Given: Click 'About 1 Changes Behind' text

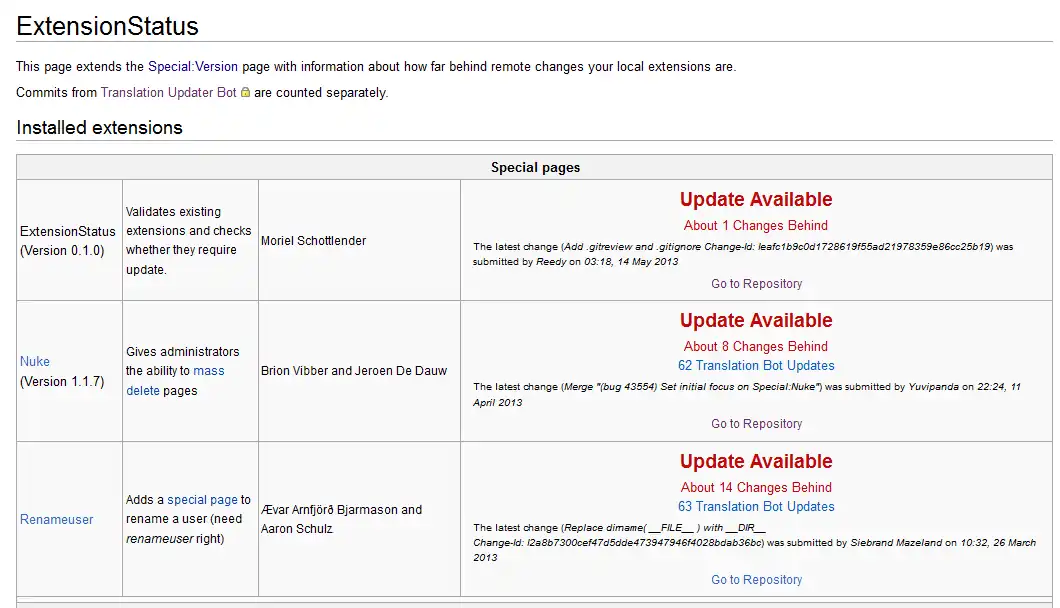Looking at the screenshot, I should pos(756,226).
